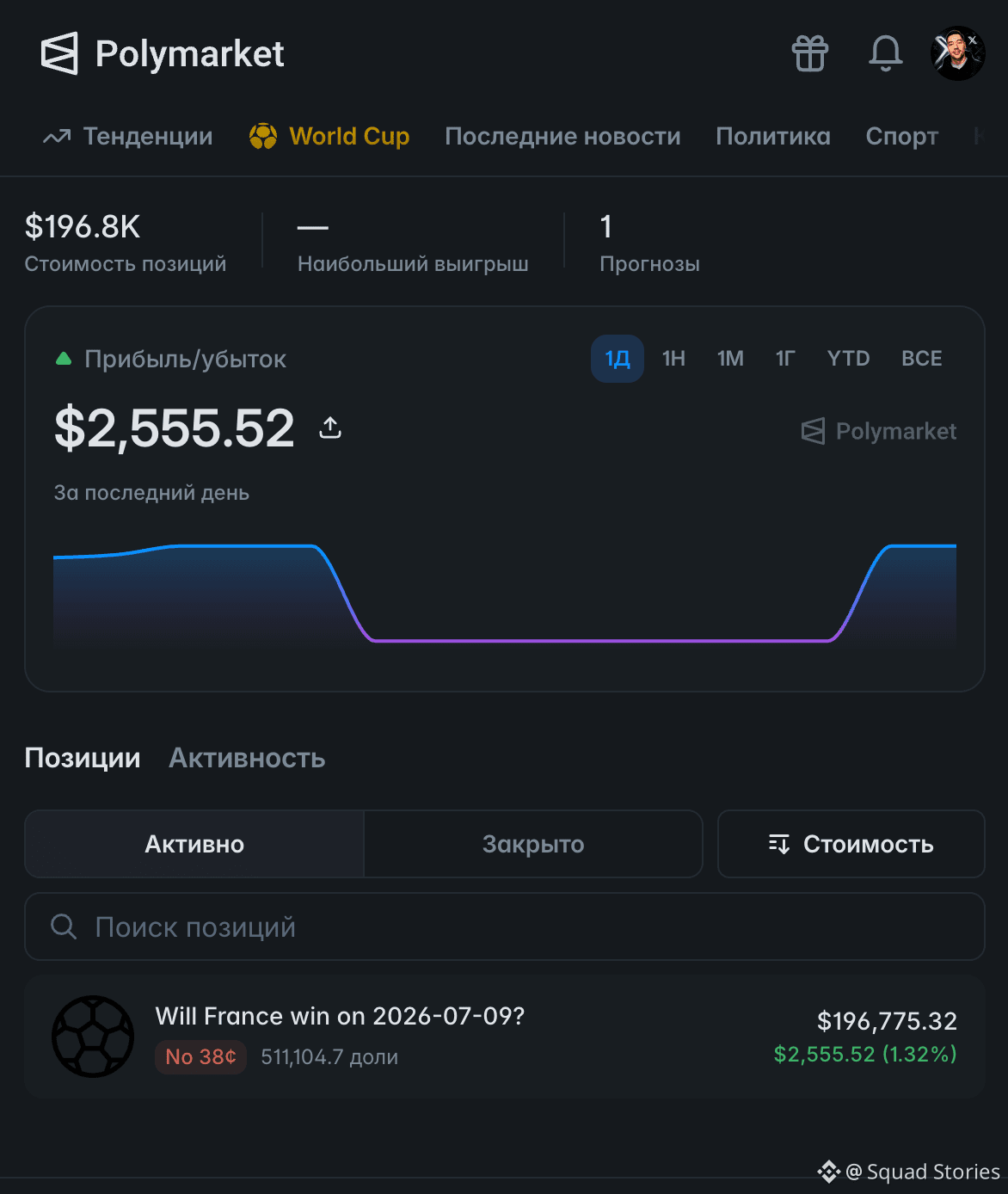Open the Polymarket home logo
The height and width of the screenshot is (1194, 1008).
tap(163, 53)
